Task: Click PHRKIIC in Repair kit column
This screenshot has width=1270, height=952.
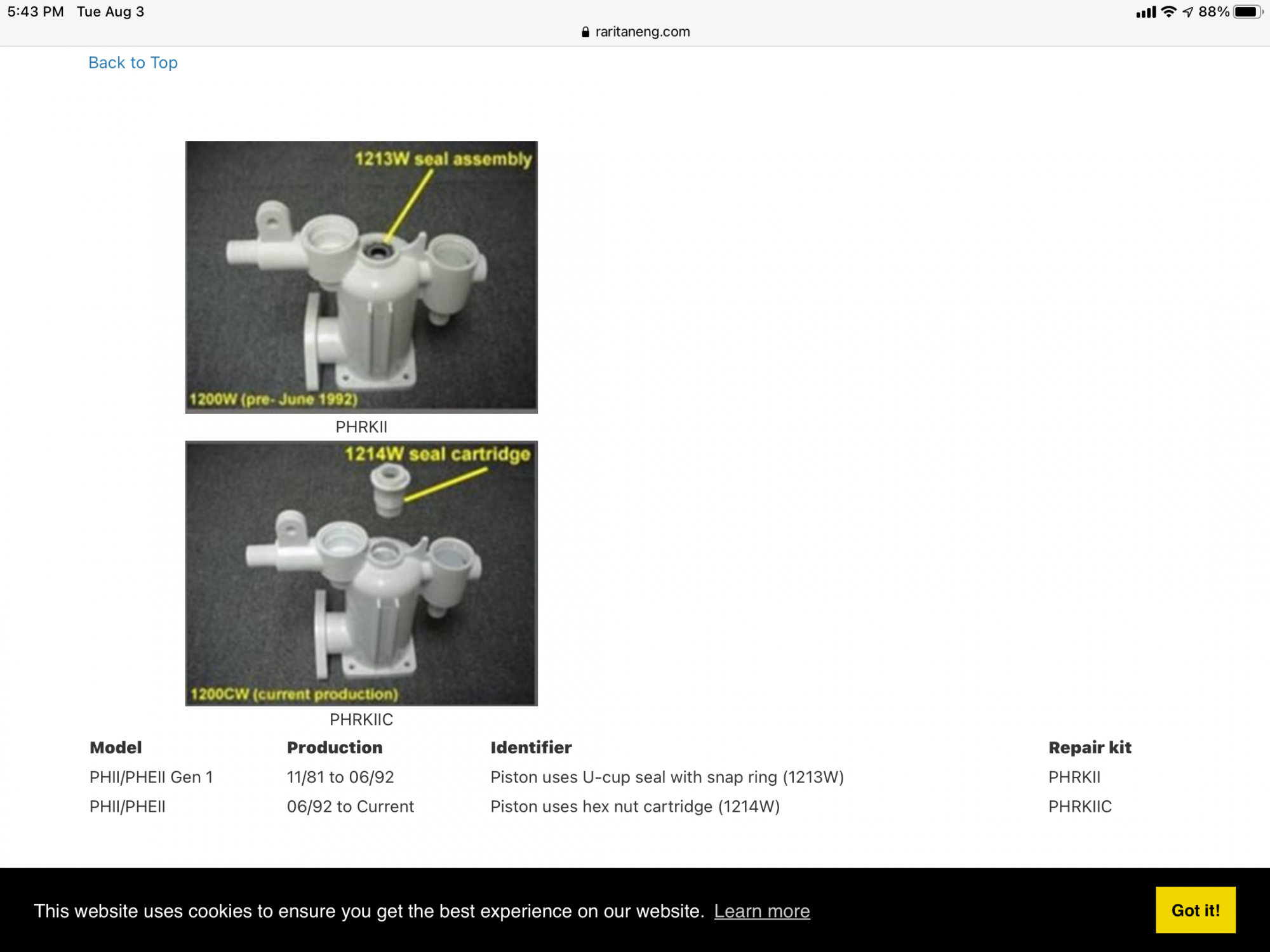Action: point(1079,807)
